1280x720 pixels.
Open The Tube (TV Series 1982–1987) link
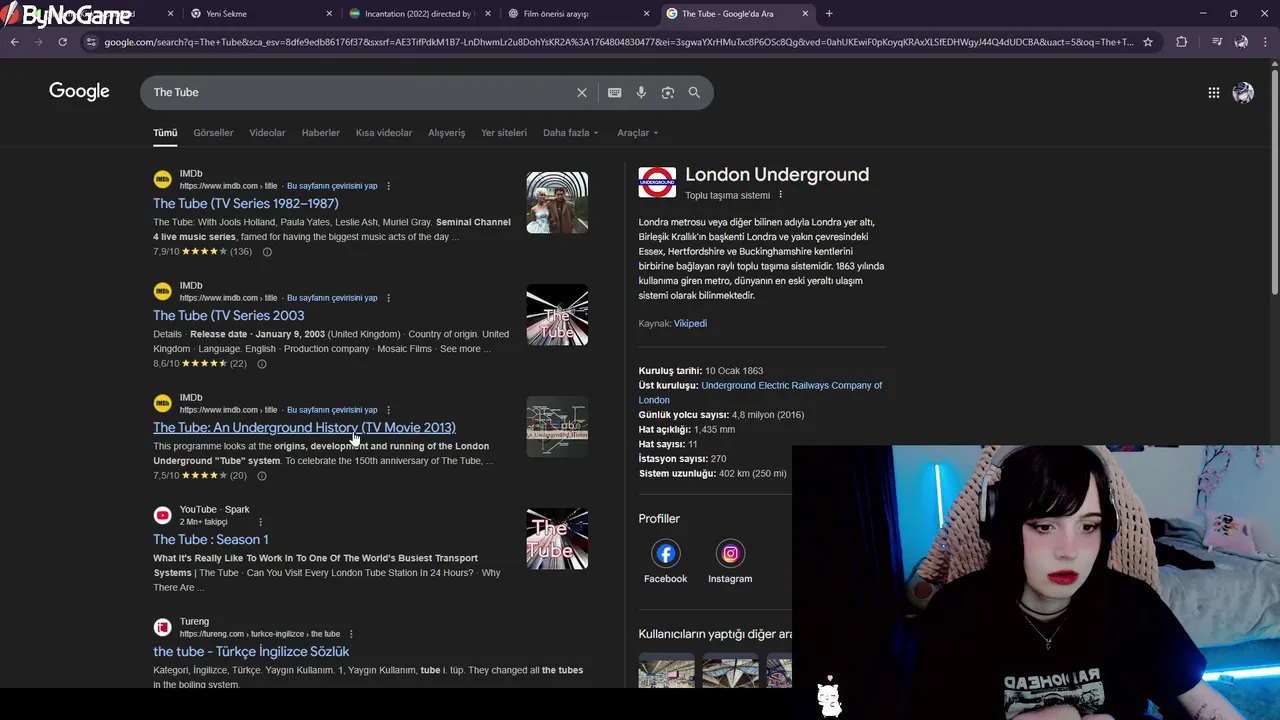pos(246,203)
